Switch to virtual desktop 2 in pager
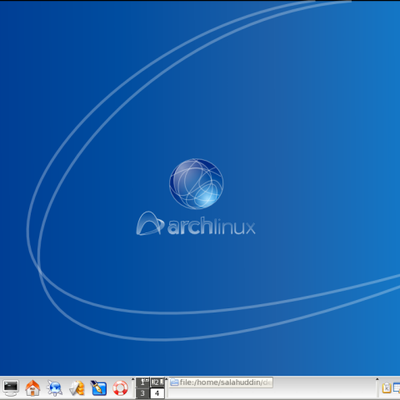Viewport: 400px width, 400px height. (x=157, y=382)
